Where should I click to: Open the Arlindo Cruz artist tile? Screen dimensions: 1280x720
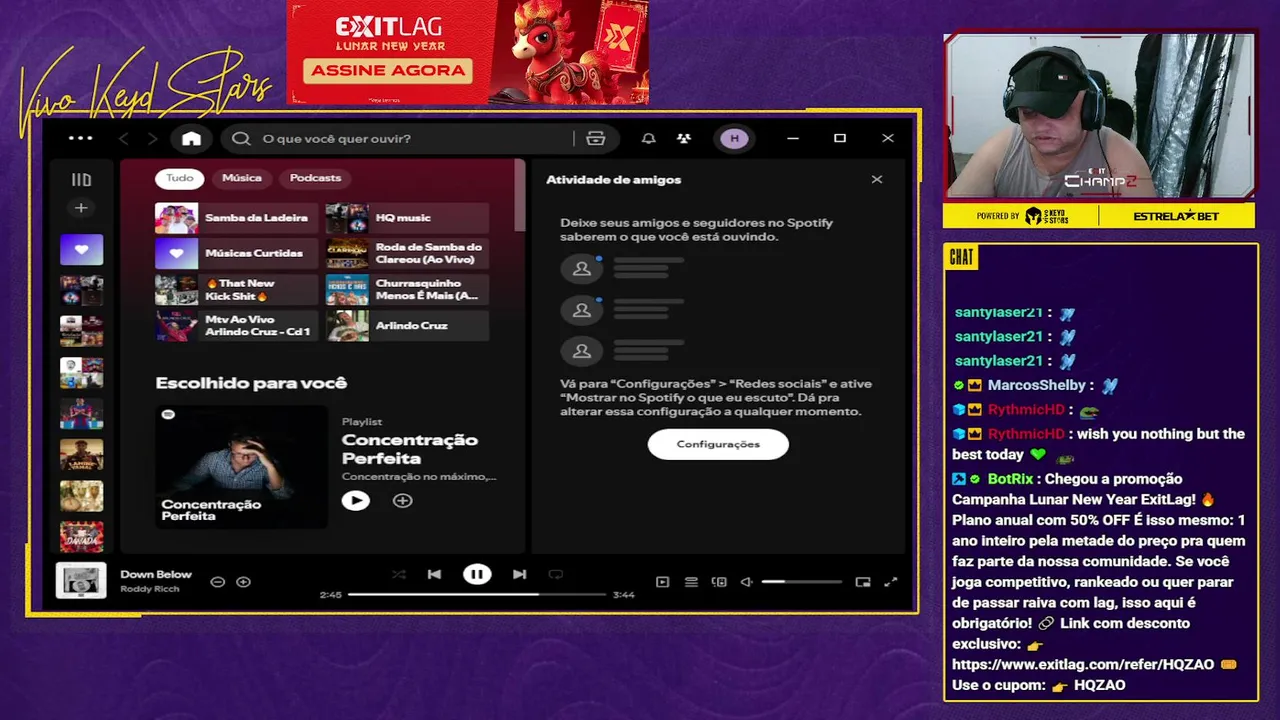(407, 325)
